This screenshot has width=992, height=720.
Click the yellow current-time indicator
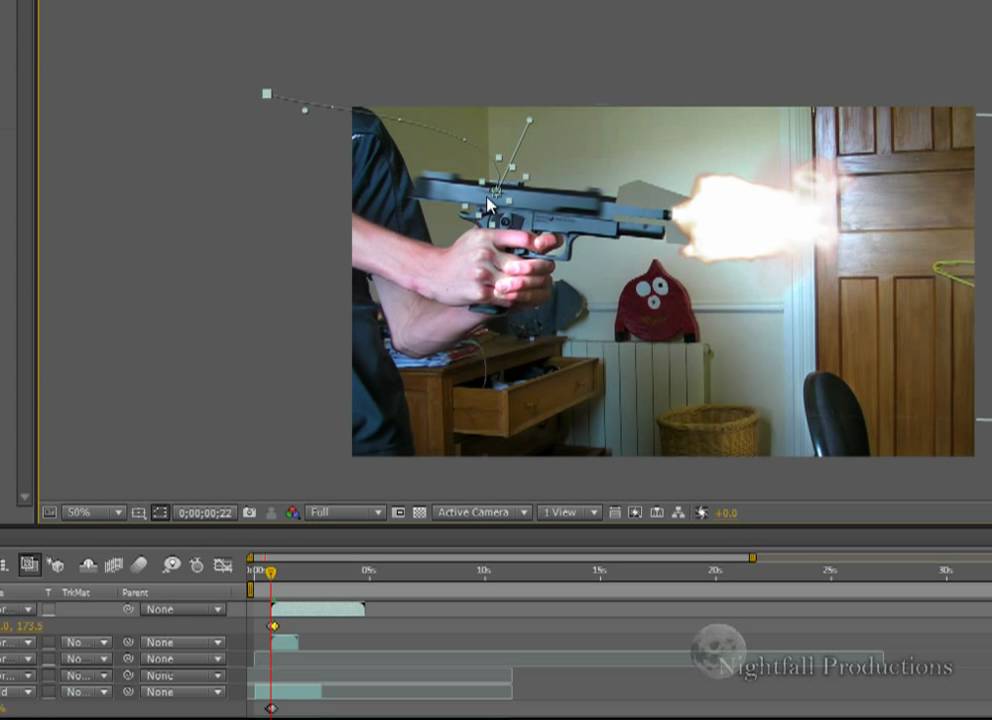pyautogui.click(x=271, y=573)
